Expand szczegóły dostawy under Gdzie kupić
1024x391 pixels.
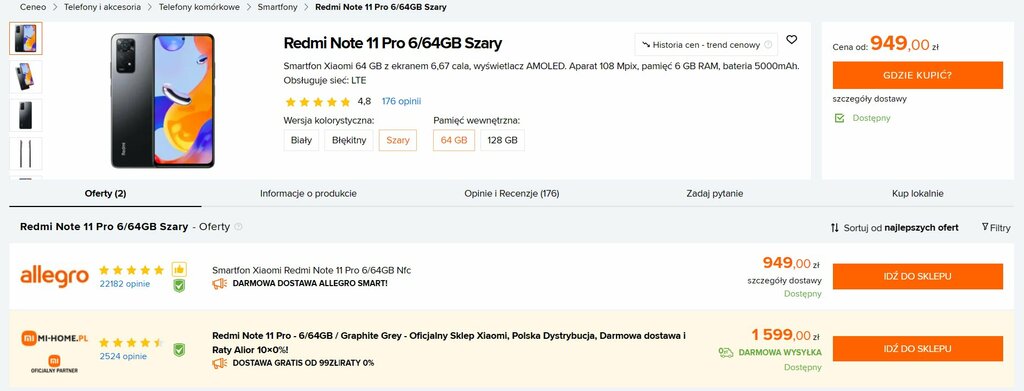(x=869, y=99)
